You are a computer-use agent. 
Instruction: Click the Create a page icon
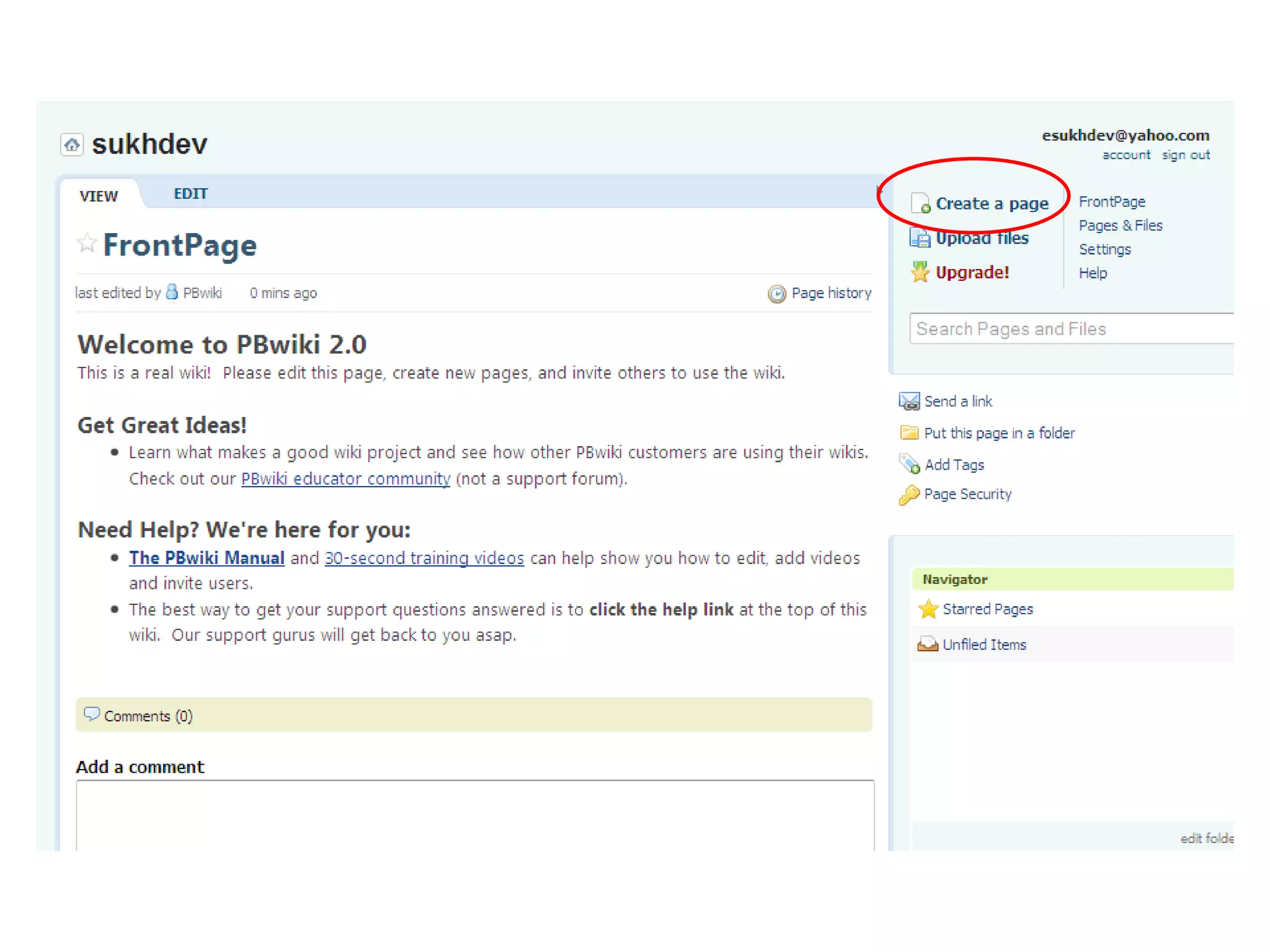tap(920, 203)
